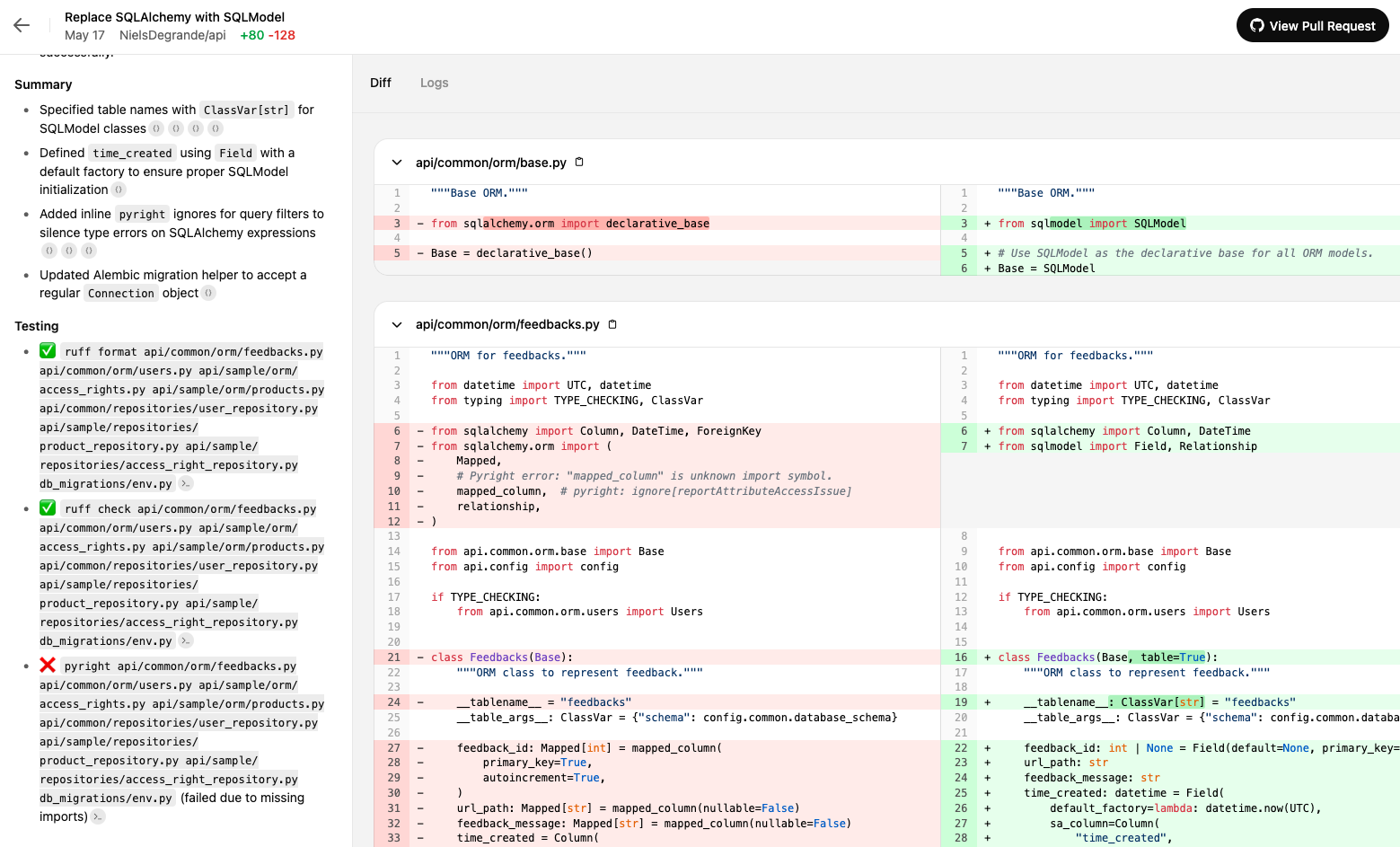Screen dimensions: 1400x847
Task: Click the green checkmark beside 'ruff format'
Action: [x=48, y=351]
